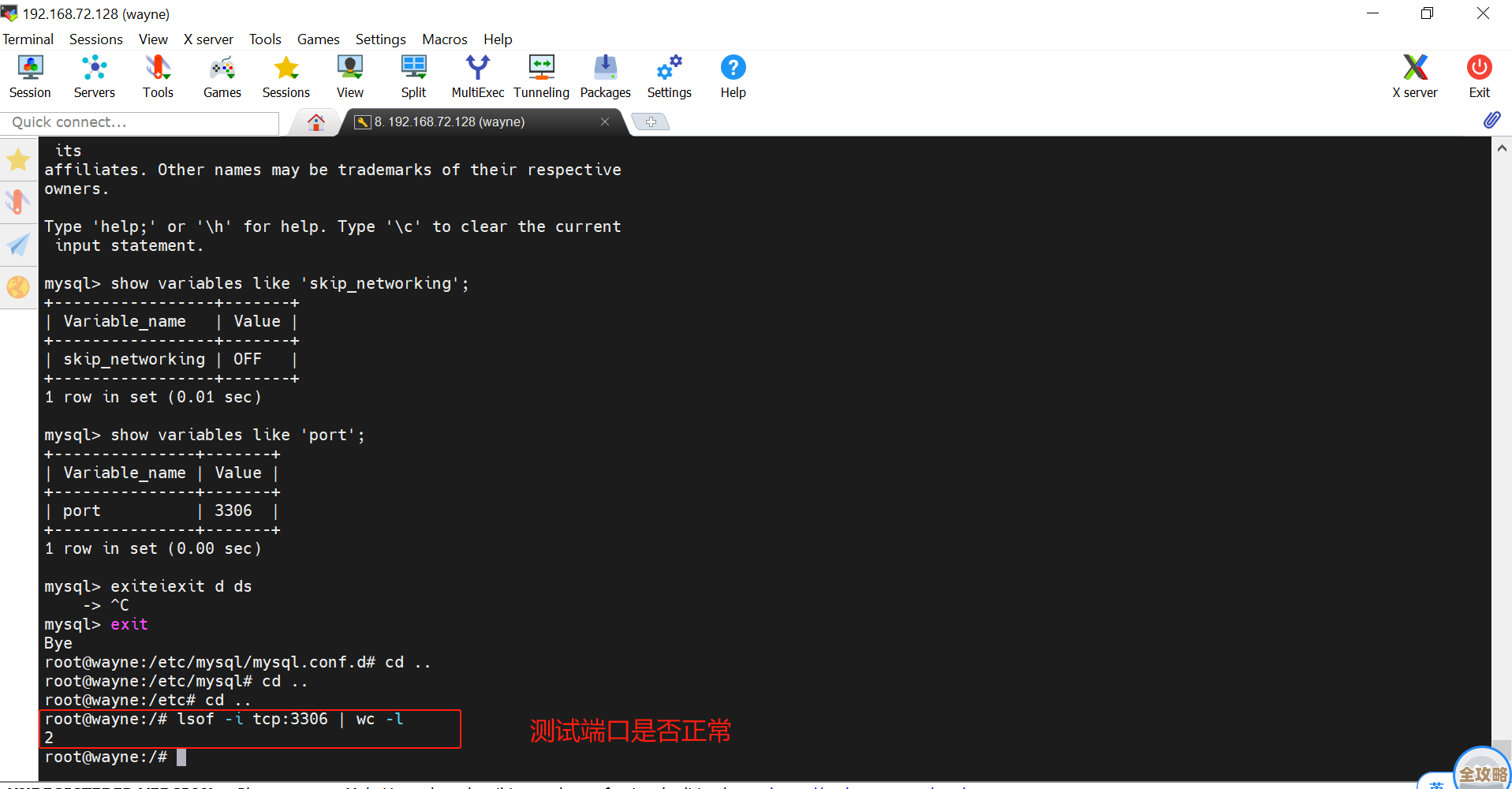This screenshot has height=789, width=1512.
Task: Open a new Session from the toolbar
Action: (x=29, y=76)
